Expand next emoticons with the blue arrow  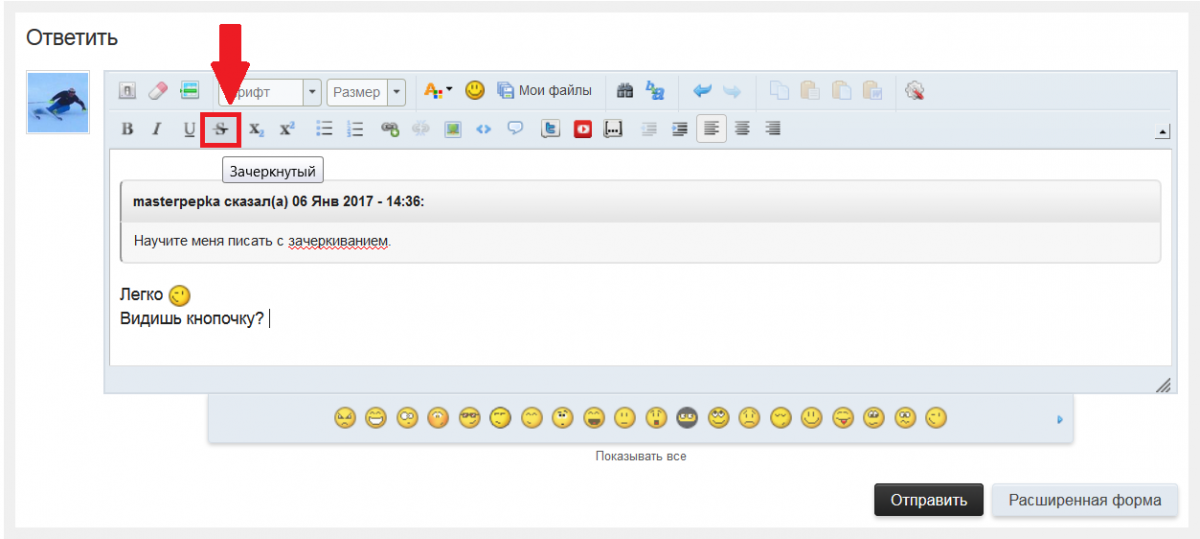tap(1058, 420)
